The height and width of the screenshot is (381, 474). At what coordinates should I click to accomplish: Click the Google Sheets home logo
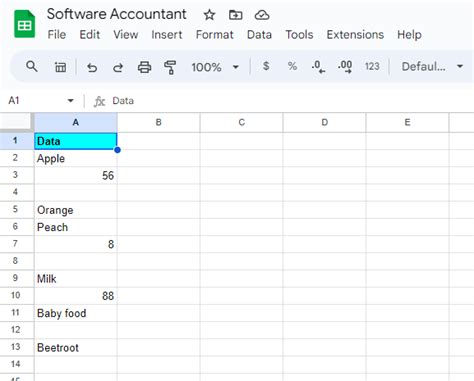25,24
